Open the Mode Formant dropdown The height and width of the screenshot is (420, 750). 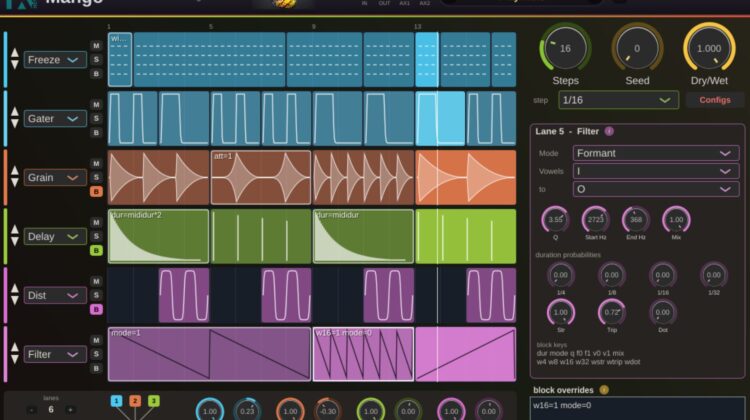coord(656,153)
